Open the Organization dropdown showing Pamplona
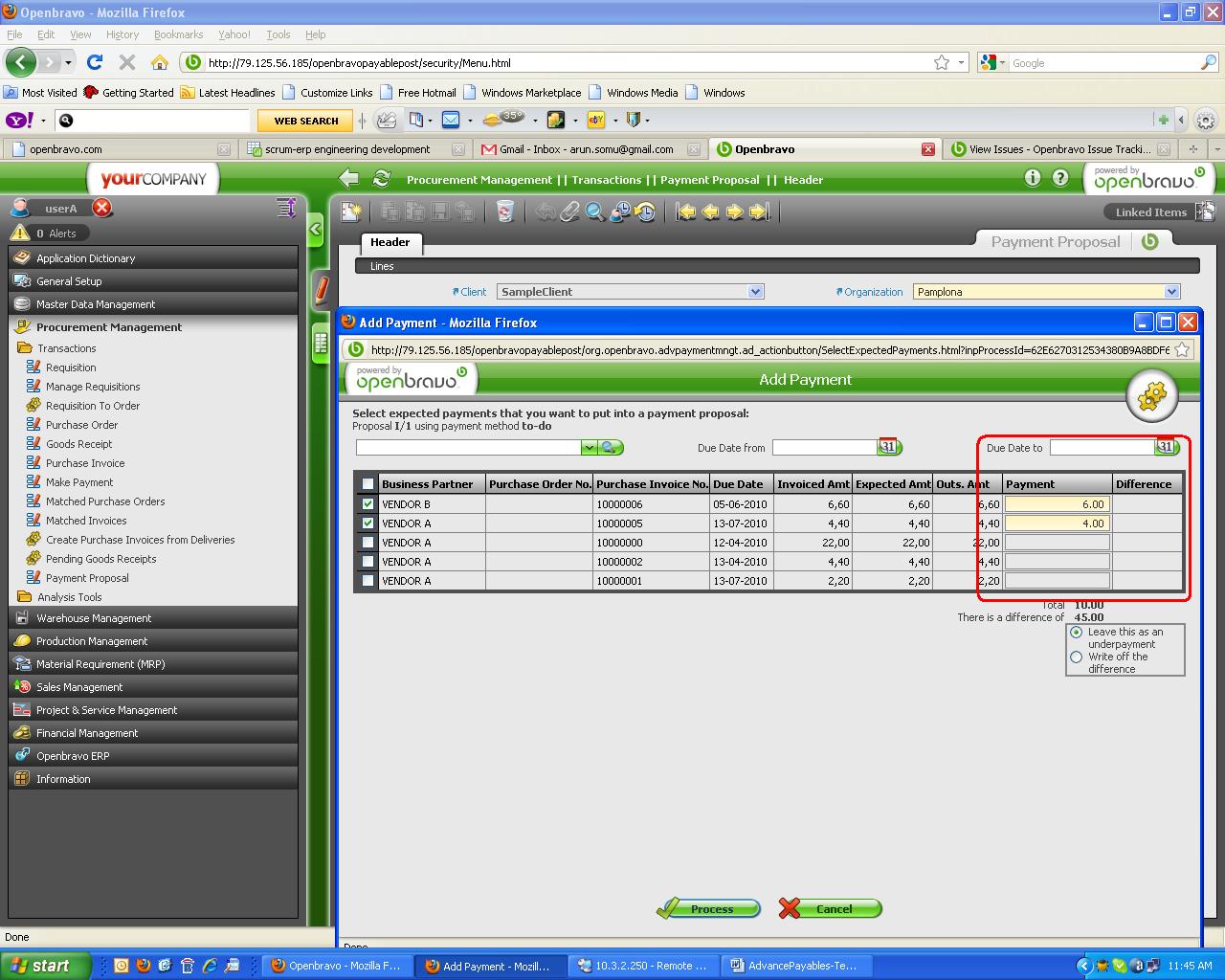This screenshot has height=980, width=1225. pos(1171,292)
